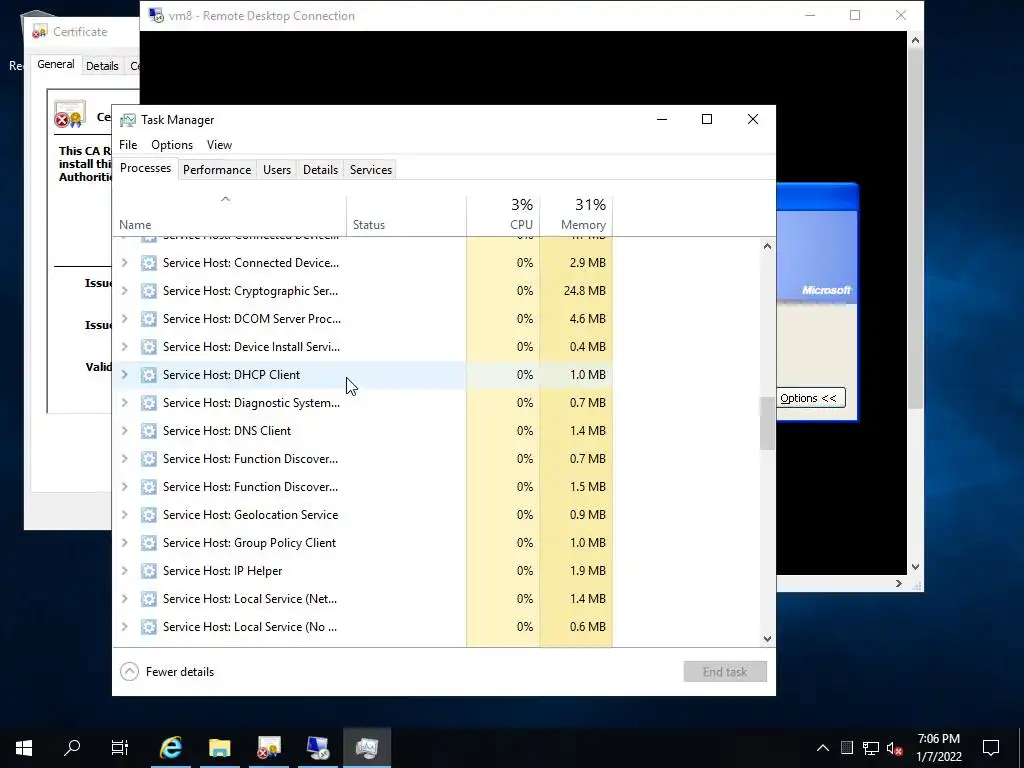Click taskbar clock showing 7:06 PM
Viewport: 1024px width, 768px height.
pos(938,748)
